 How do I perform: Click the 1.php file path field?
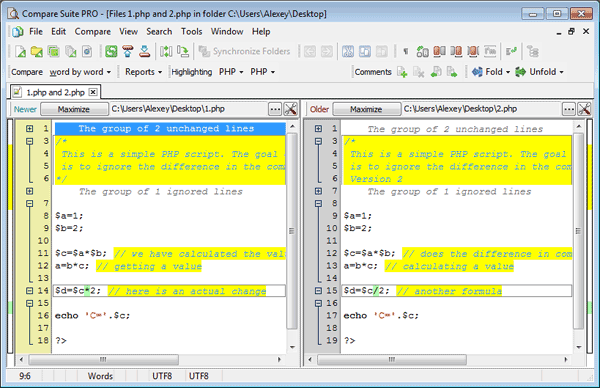189,109
